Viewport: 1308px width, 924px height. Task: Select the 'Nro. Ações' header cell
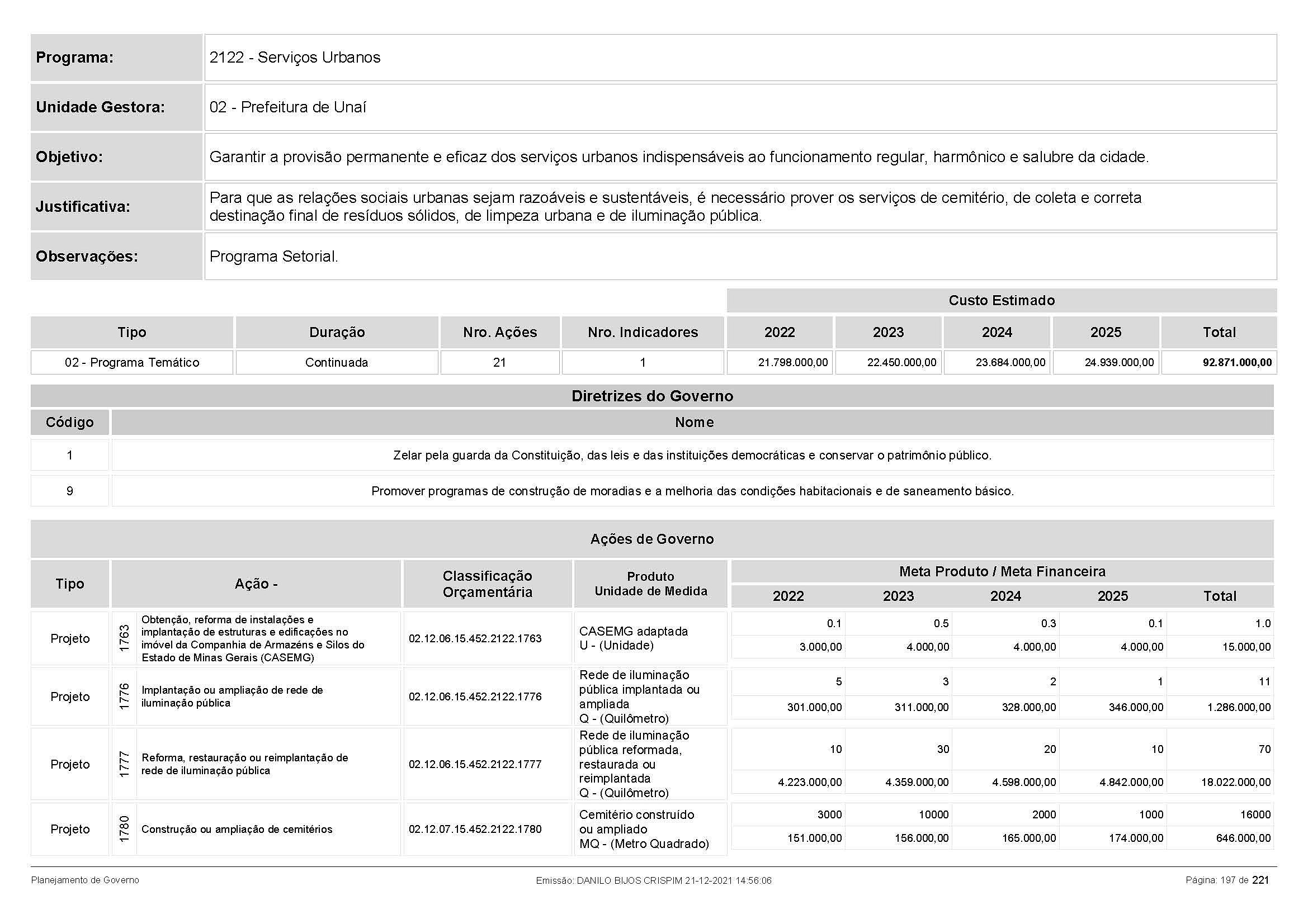(499, 333)
